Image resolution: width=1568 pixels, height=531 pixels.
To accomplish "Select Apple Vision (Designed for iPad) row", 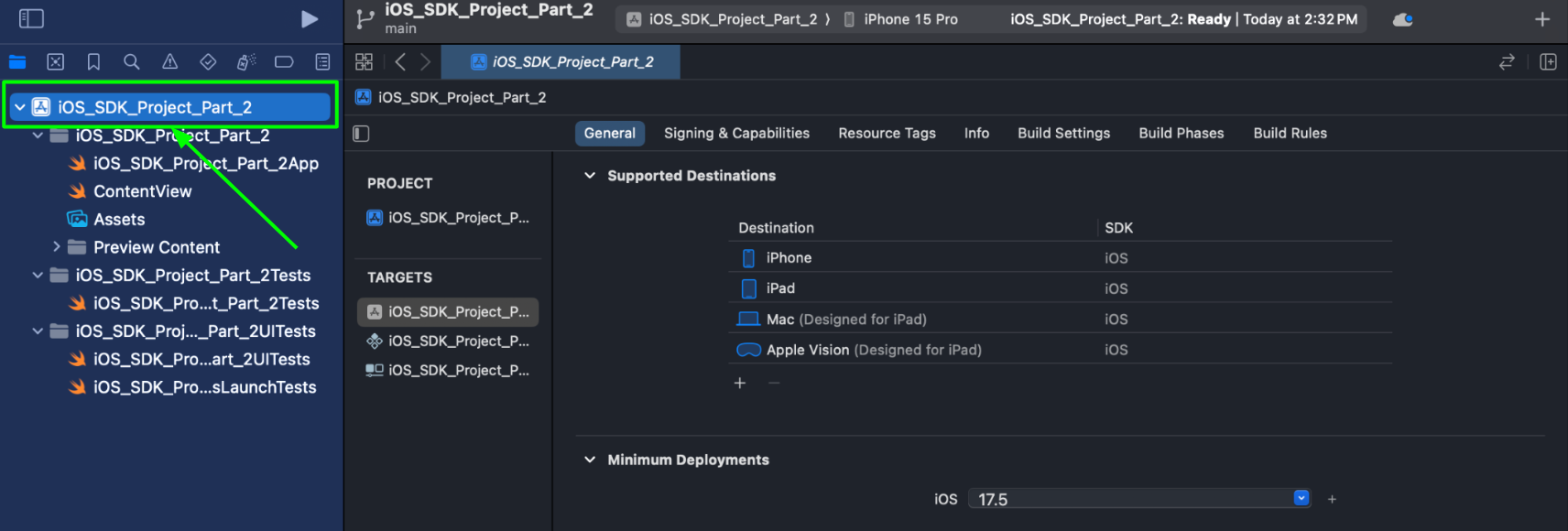I will click(1061, 350).
